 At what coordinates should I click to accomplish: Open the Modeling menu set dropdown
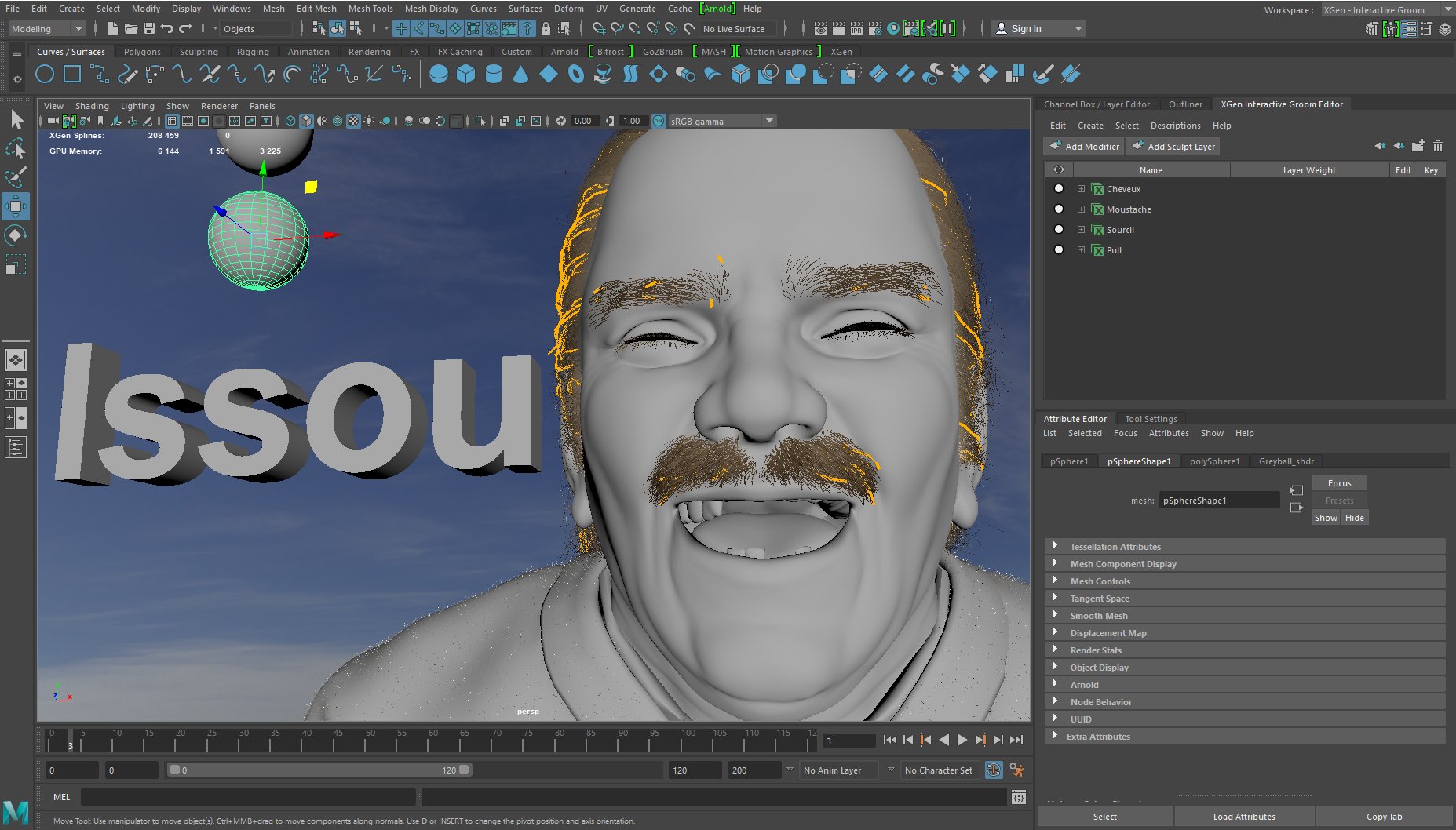click(47, 29)
